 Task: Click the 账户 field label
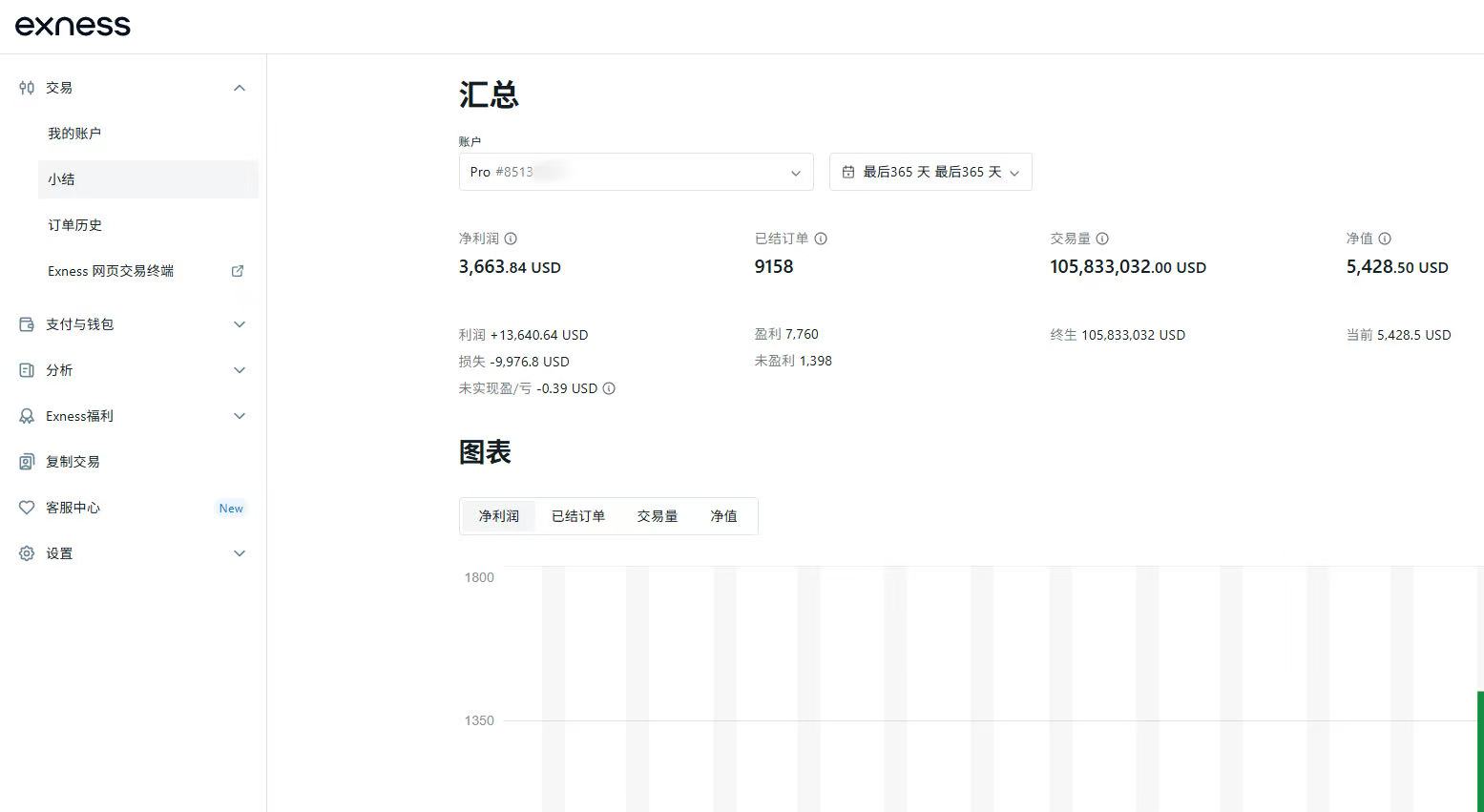(470, 141)
